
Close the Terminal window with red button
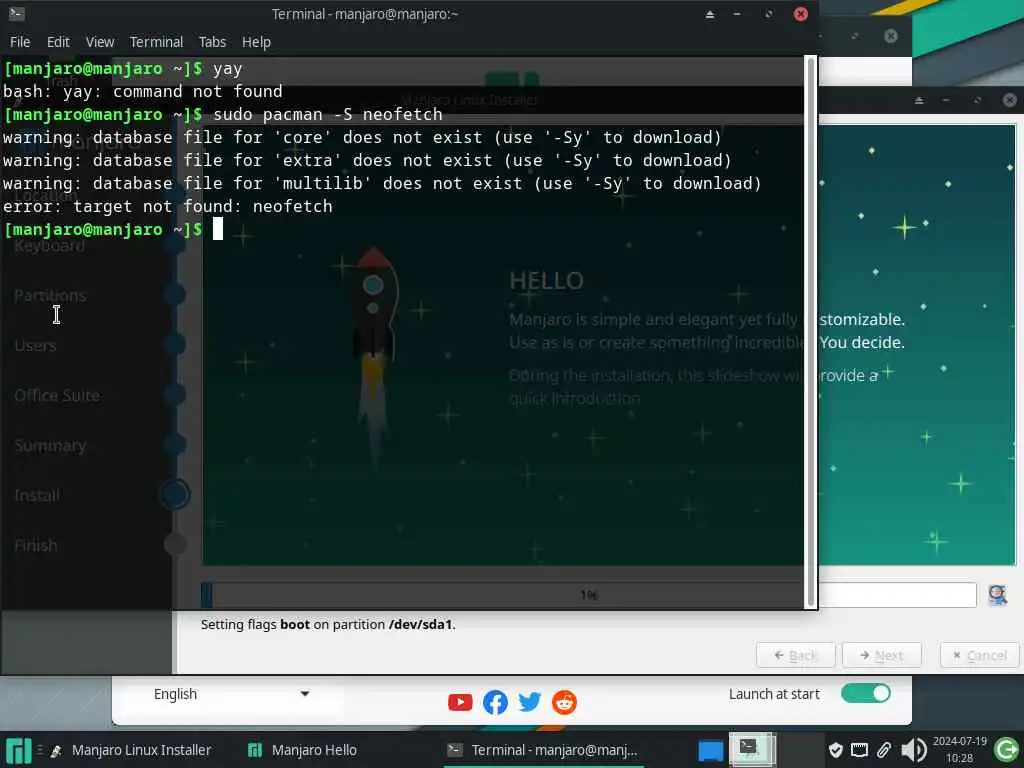801,14
